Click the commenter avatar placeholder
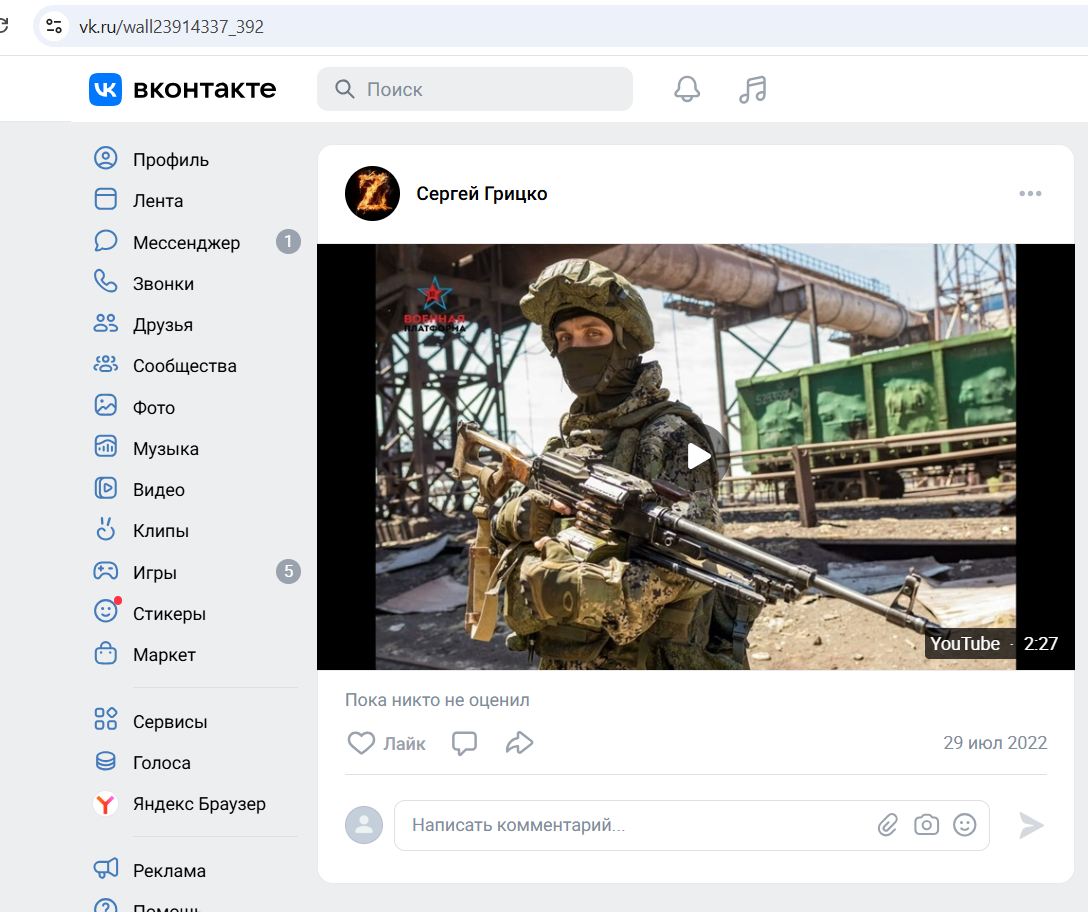 [x=364, y=825]
